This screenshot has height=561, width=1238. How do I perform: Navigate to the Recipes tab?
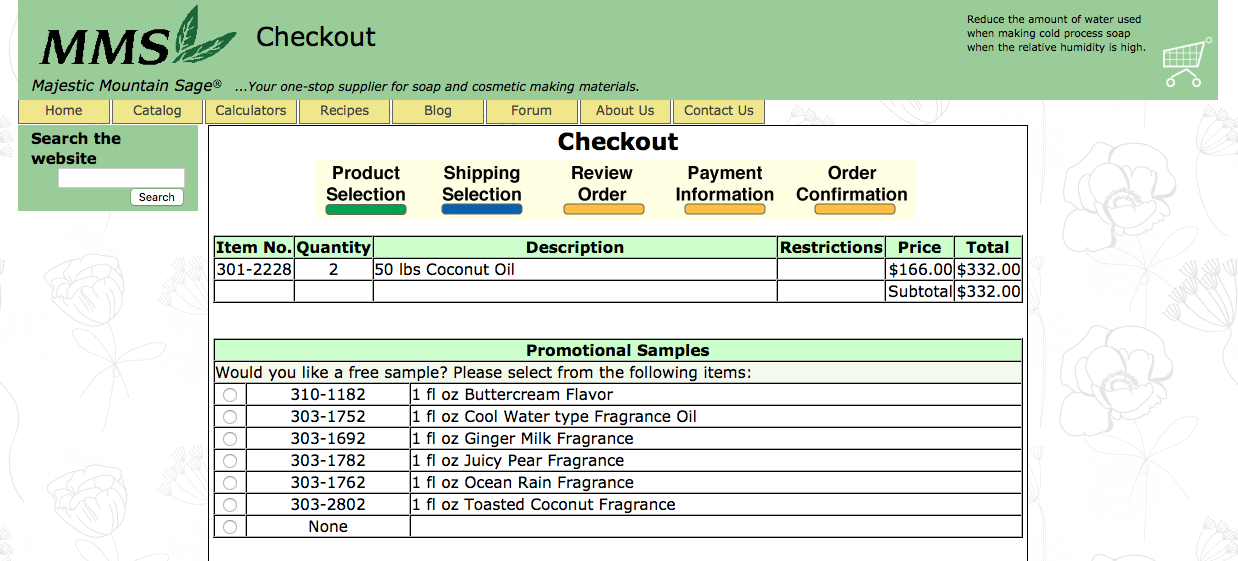pyautogui.click(x=344, y=111)
